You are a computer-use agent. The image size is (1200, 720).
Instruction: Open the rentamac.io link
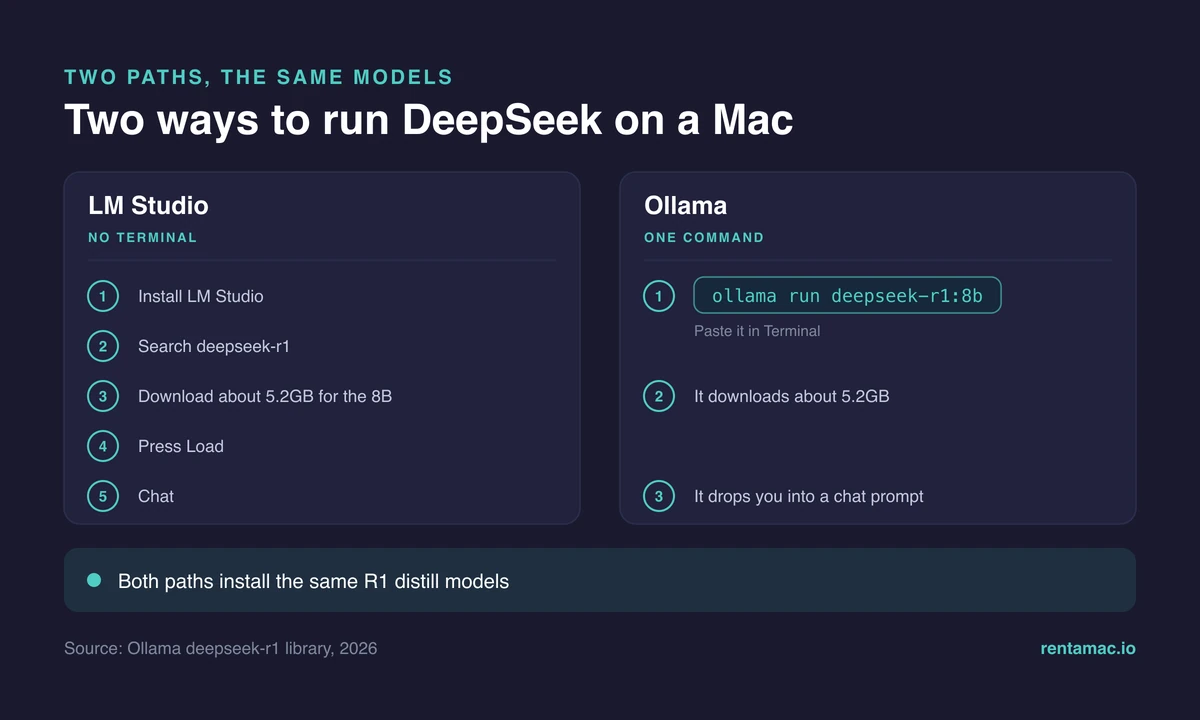1088,648
